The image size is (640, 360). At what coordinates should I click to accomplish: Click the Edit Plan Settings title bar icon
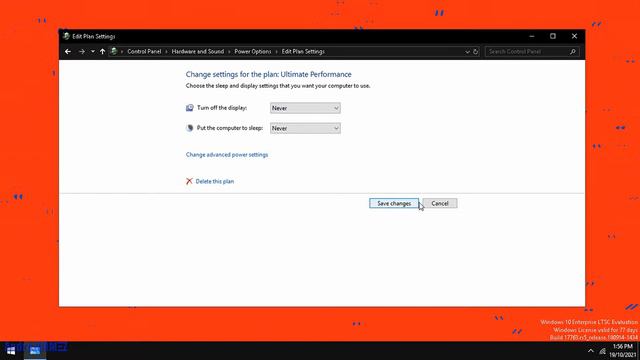(x=66, y=36)
